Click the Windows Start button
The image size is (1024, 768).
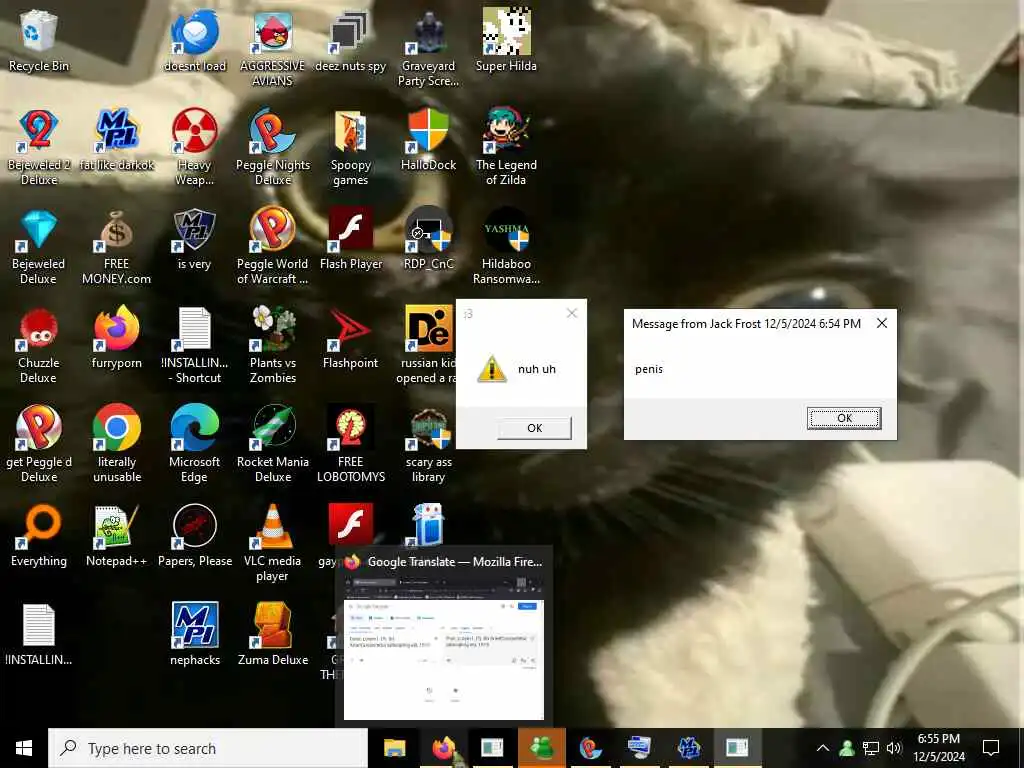[x=24, y=748]
